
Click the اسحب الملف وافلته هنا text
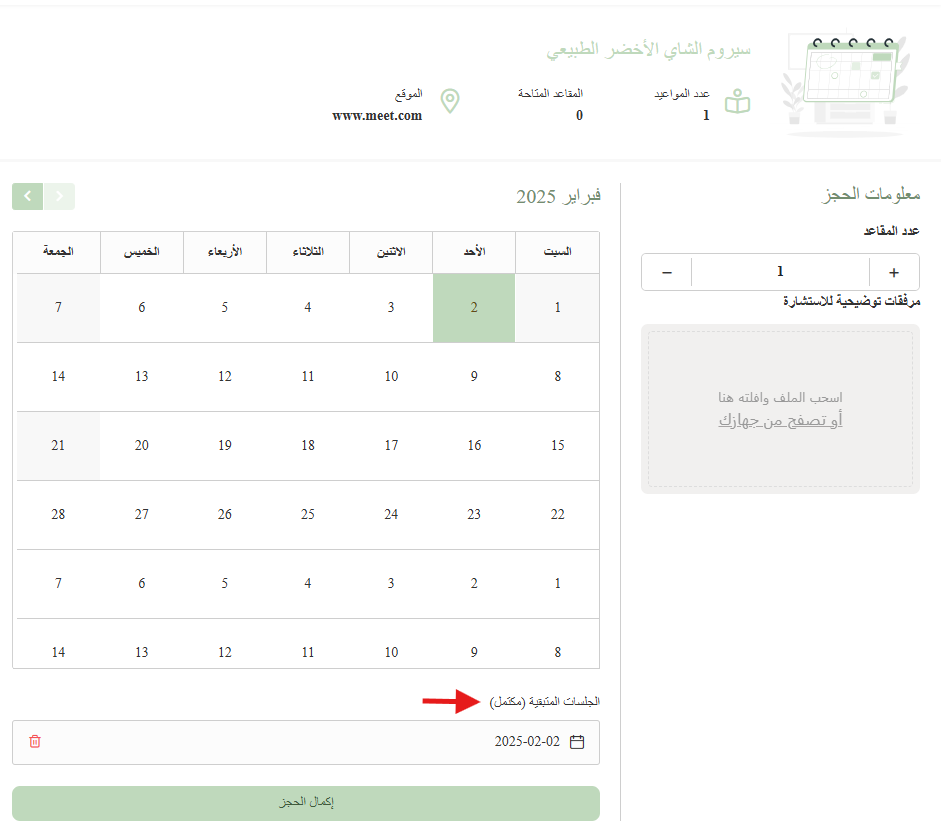(x=780, y=397)
